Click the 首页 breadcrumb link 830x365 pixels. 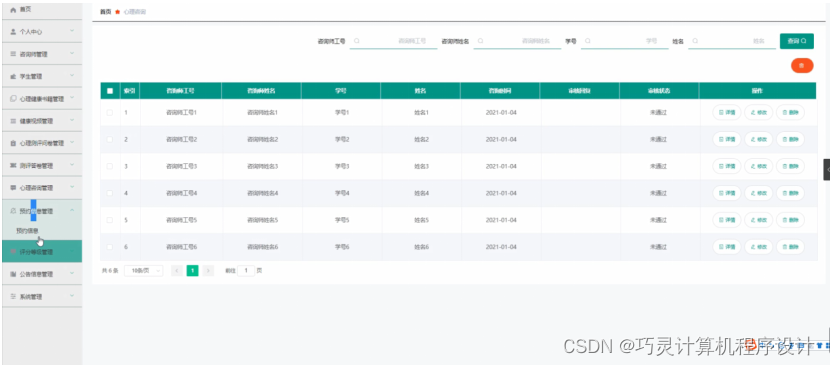(x=105, y=11)
